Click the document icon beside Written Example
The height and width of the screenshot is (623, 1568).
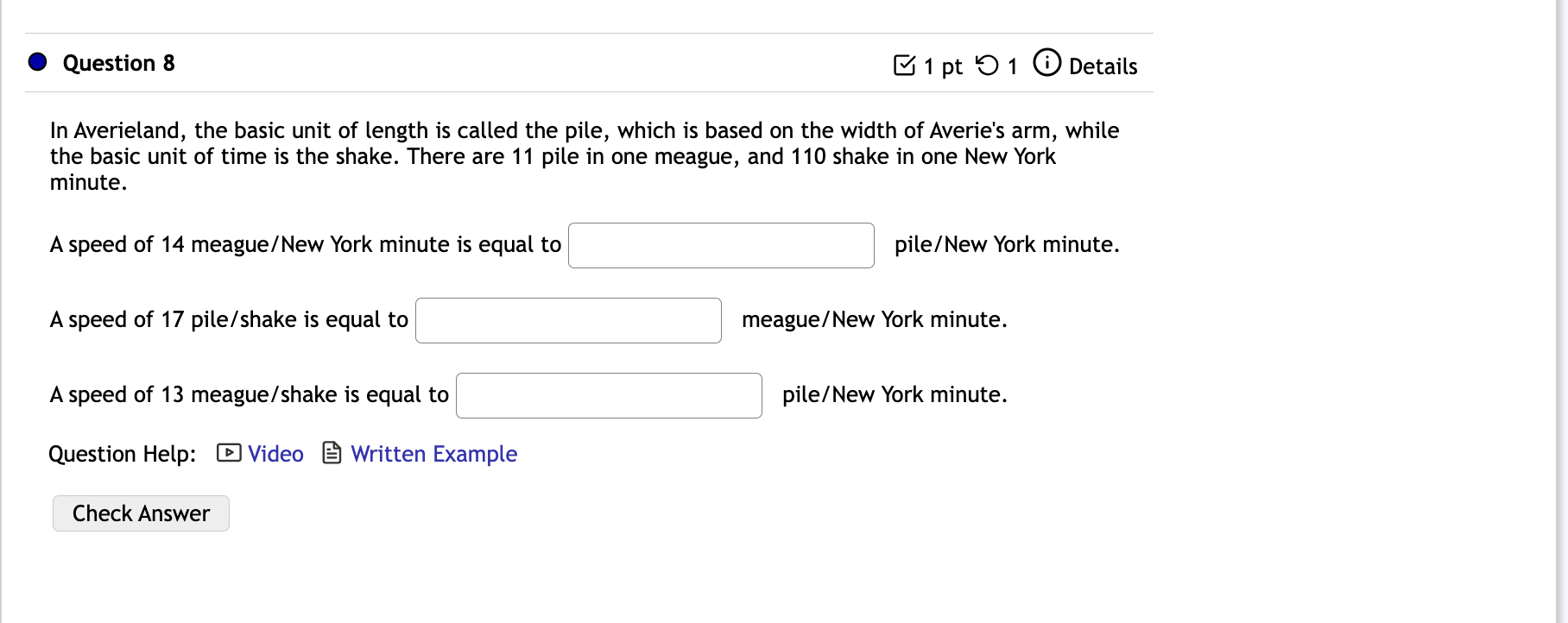coord(331,453)
